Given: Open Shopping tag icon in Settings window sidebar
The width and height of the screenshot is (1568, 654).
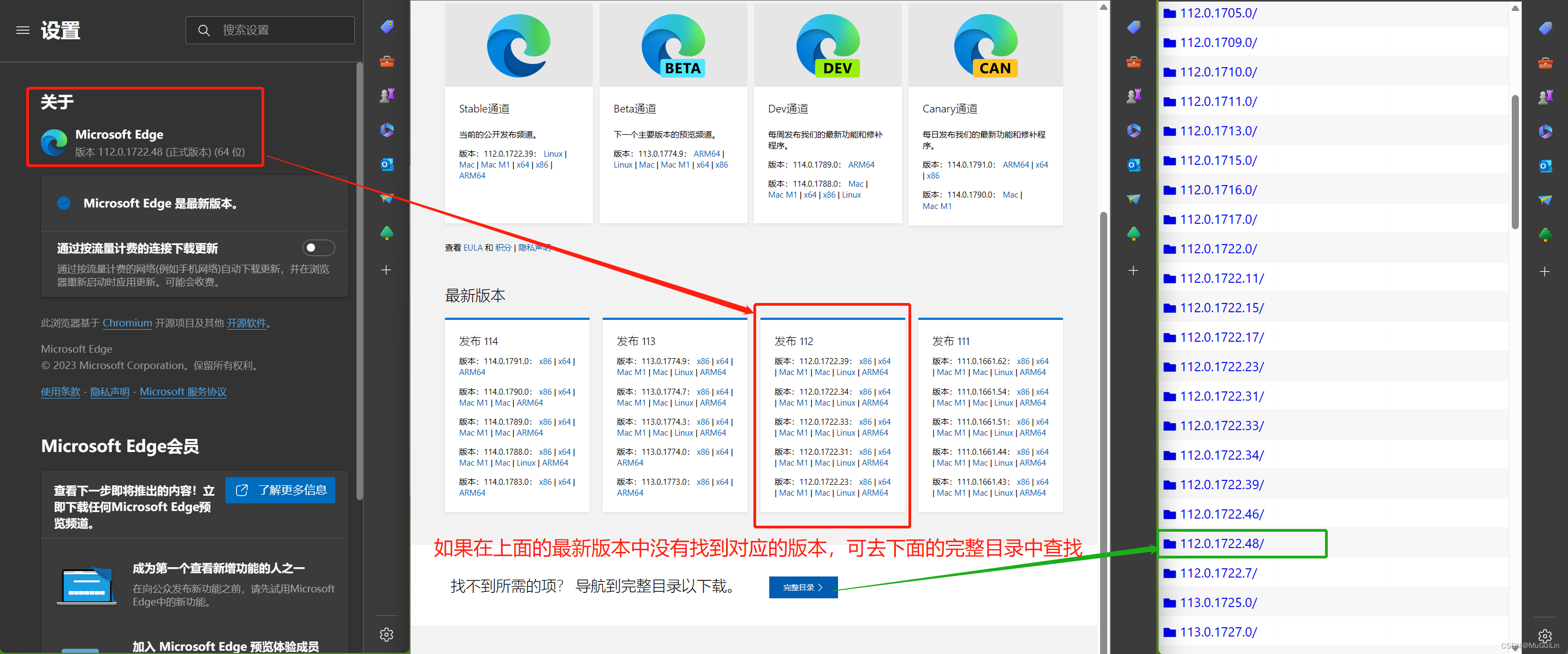Looking at the screenshot, I should [x=387, y=27].
